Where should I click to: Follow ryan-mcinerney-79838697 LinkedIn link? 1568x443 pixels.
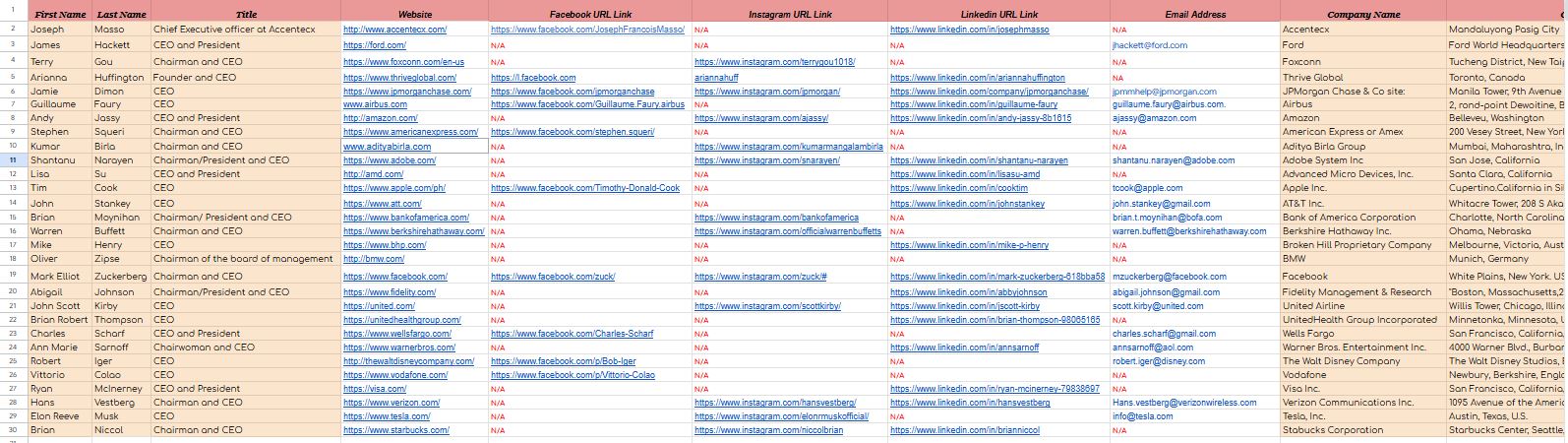point(995,389)
